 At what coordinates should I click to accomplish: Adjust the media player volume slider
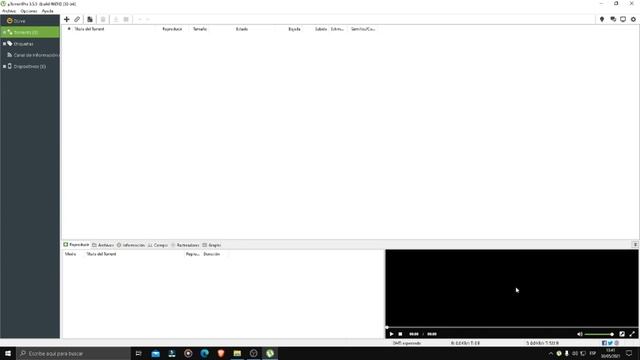pos(599,334)
